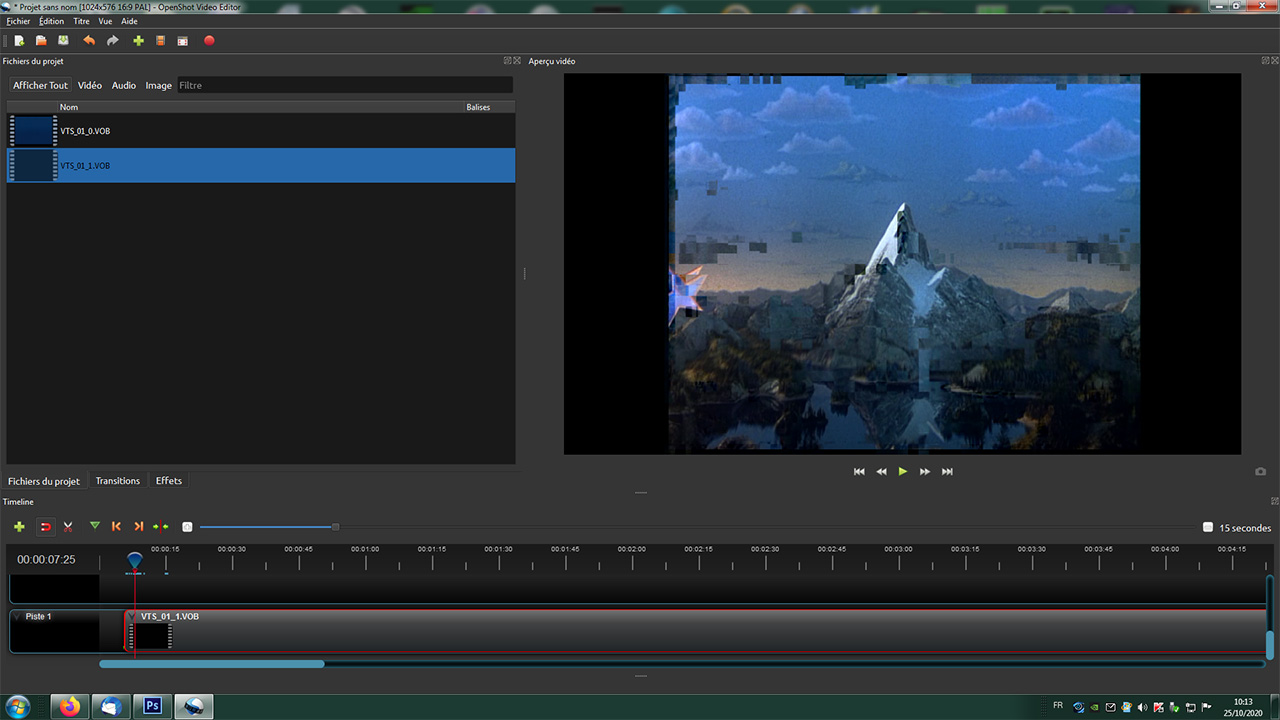The width and height of the screenshot is (1280, 720).
Task: Expand Piste 1 track menu arrow
Action: point(17,617)
